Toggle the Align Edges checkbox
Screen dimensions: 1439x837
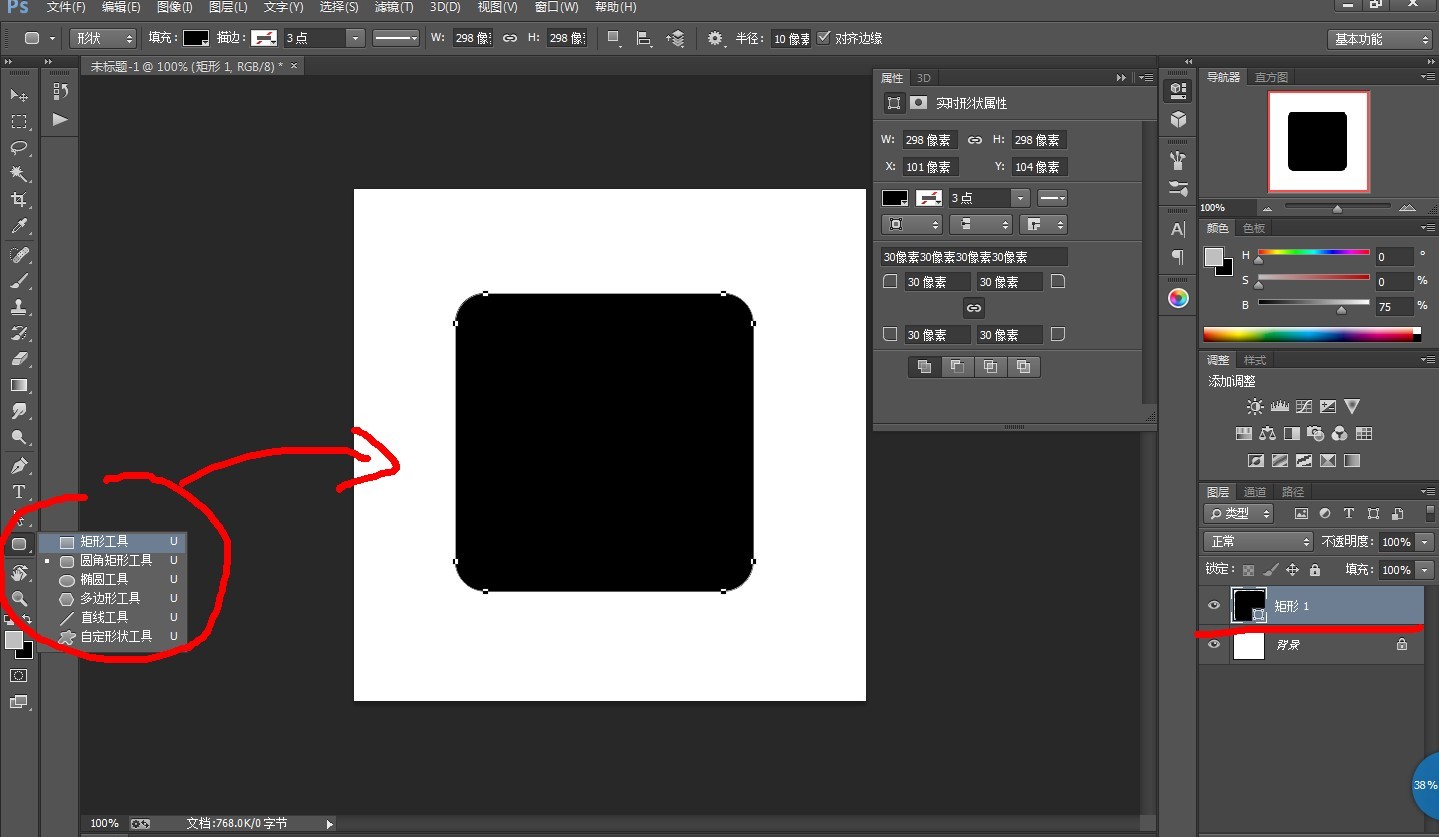click(x=824, y=38)
